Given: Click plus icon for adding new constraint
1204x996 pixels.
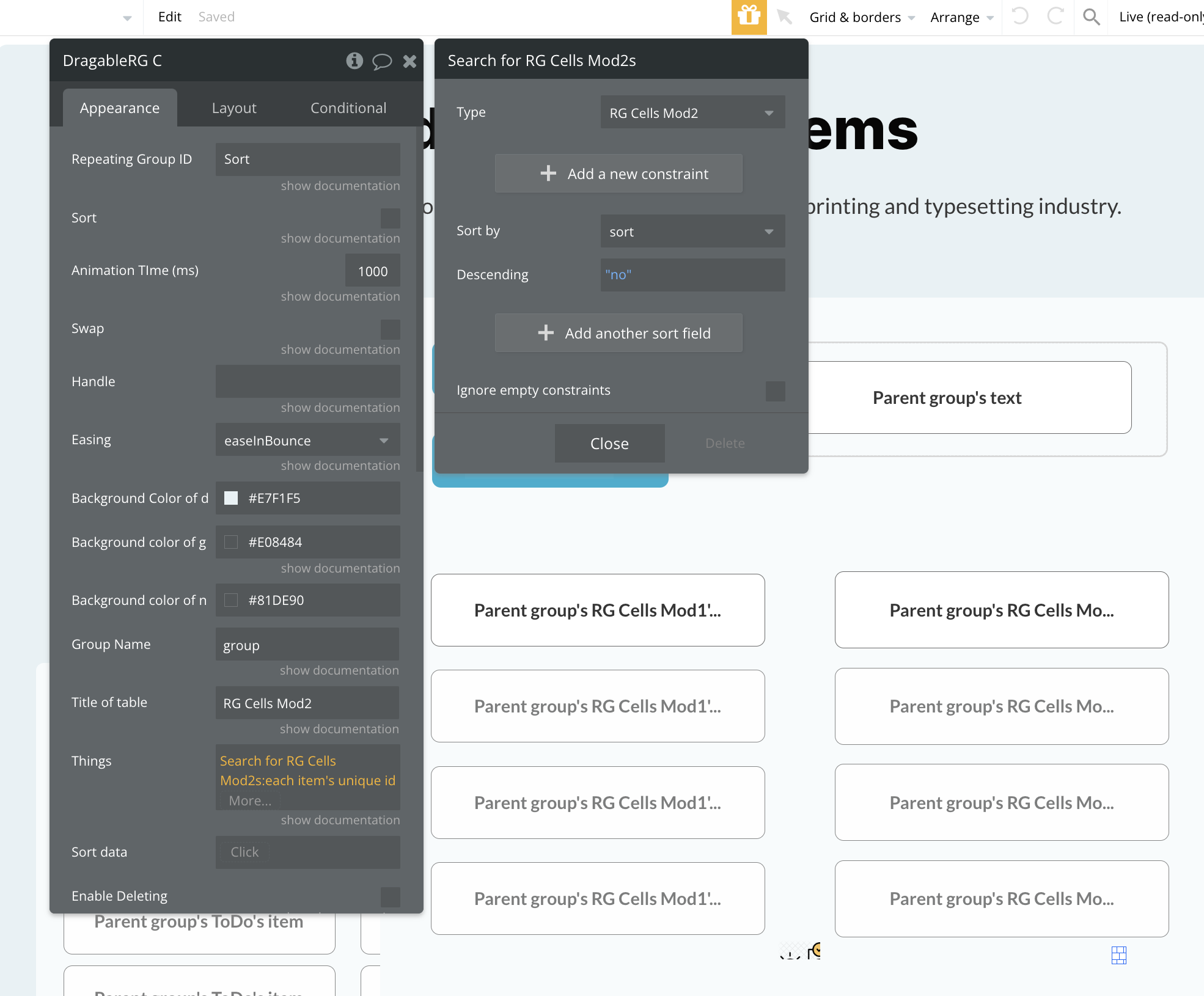Looking at the screenshot, I should tap(548, 174).
